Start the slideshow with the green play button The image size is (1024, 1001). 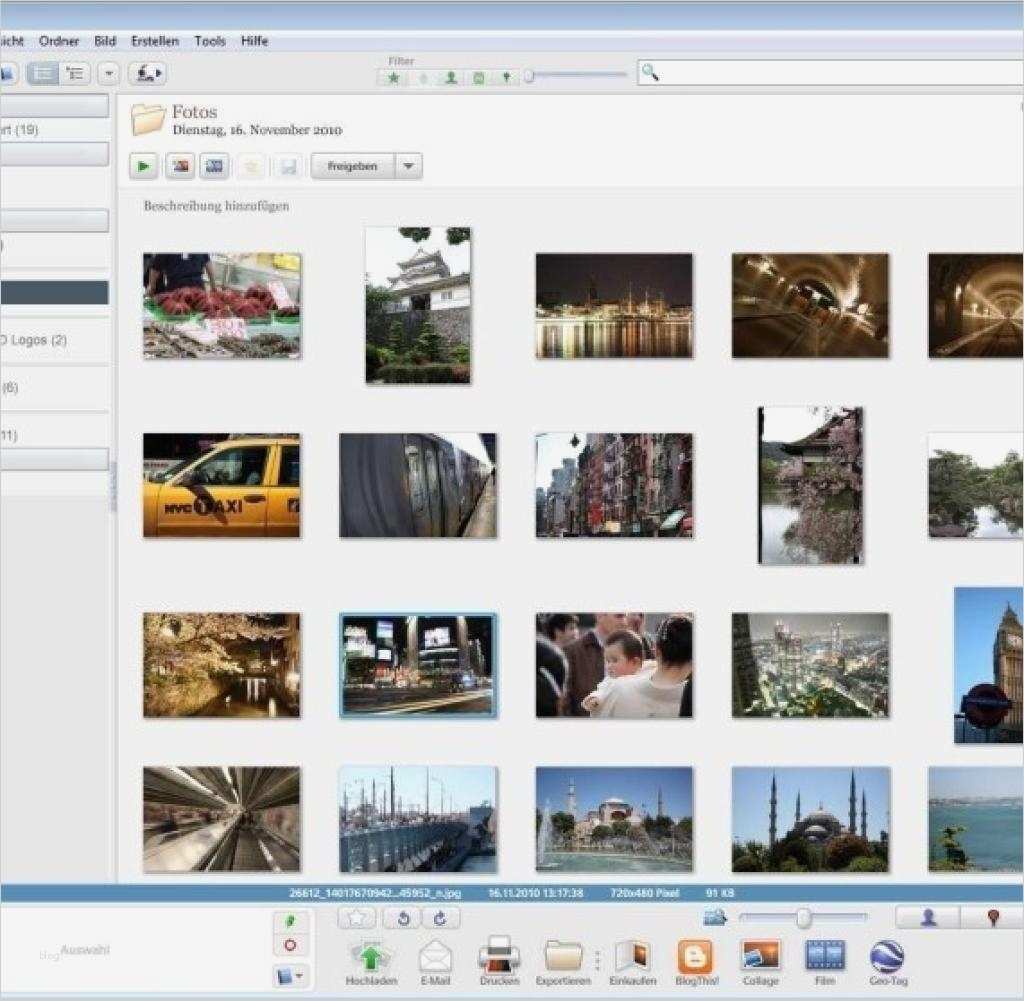coord(144,166)
